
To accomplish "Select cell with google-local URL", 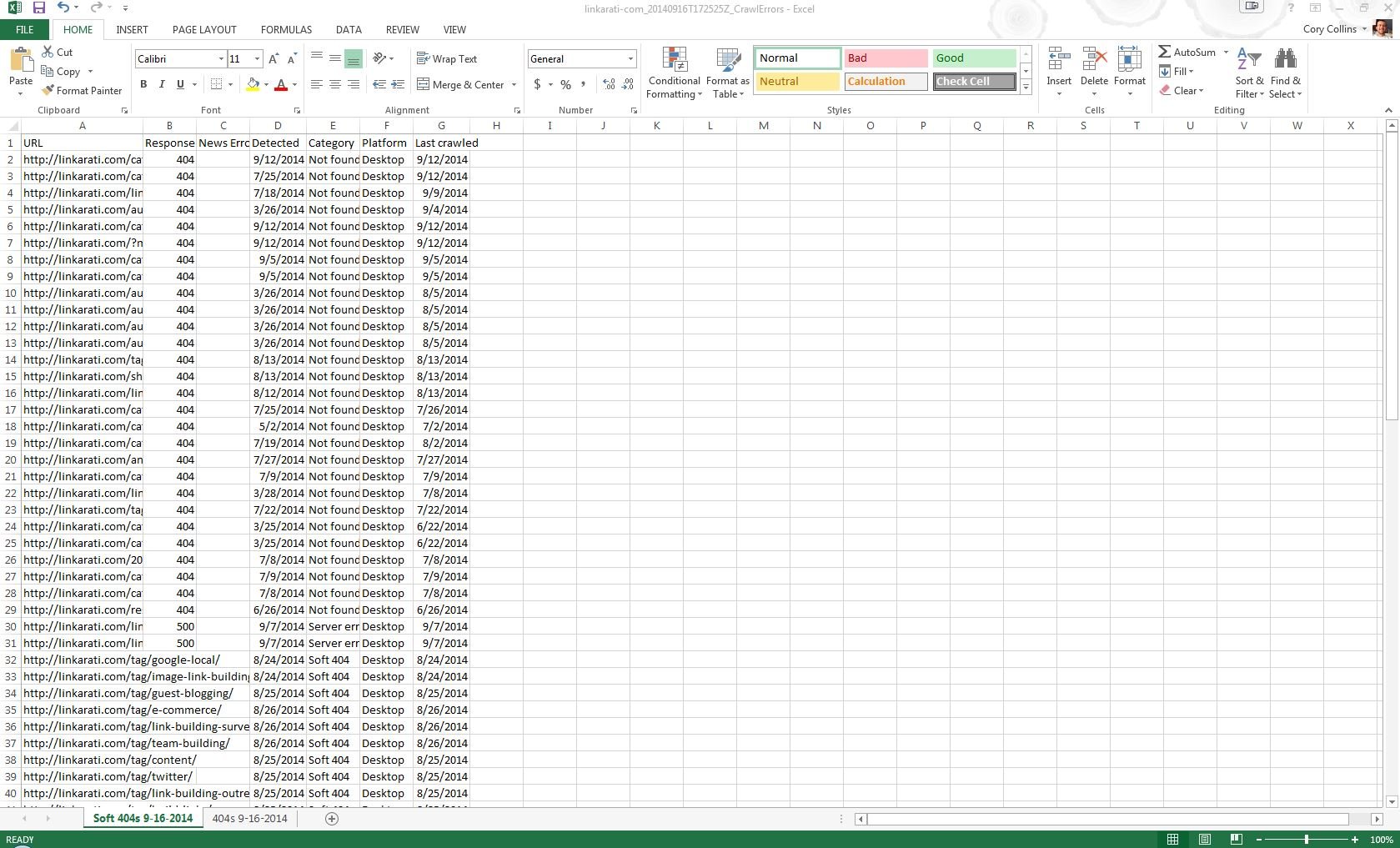I will [83, 660].
